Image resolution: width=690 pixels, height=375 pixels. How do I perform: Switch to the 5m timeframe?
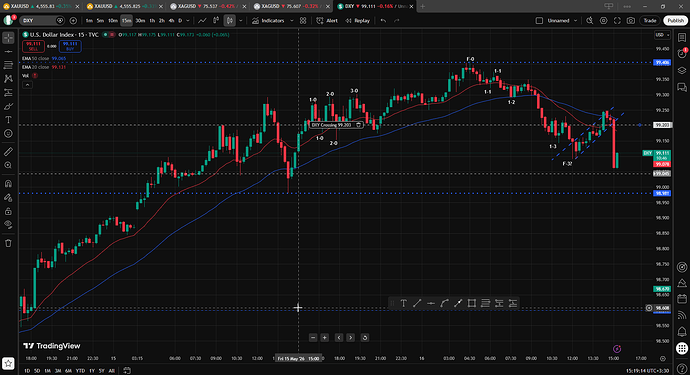pyautogui.click(x=100, y=21)
